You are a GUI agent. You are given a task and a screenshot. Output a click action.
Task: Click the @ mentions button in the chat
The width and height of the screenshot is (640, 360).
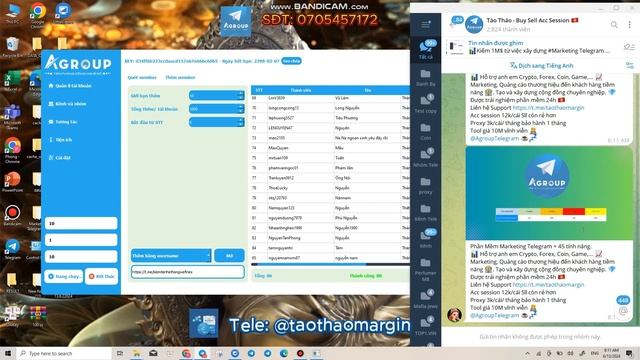[x=623, y=311]
